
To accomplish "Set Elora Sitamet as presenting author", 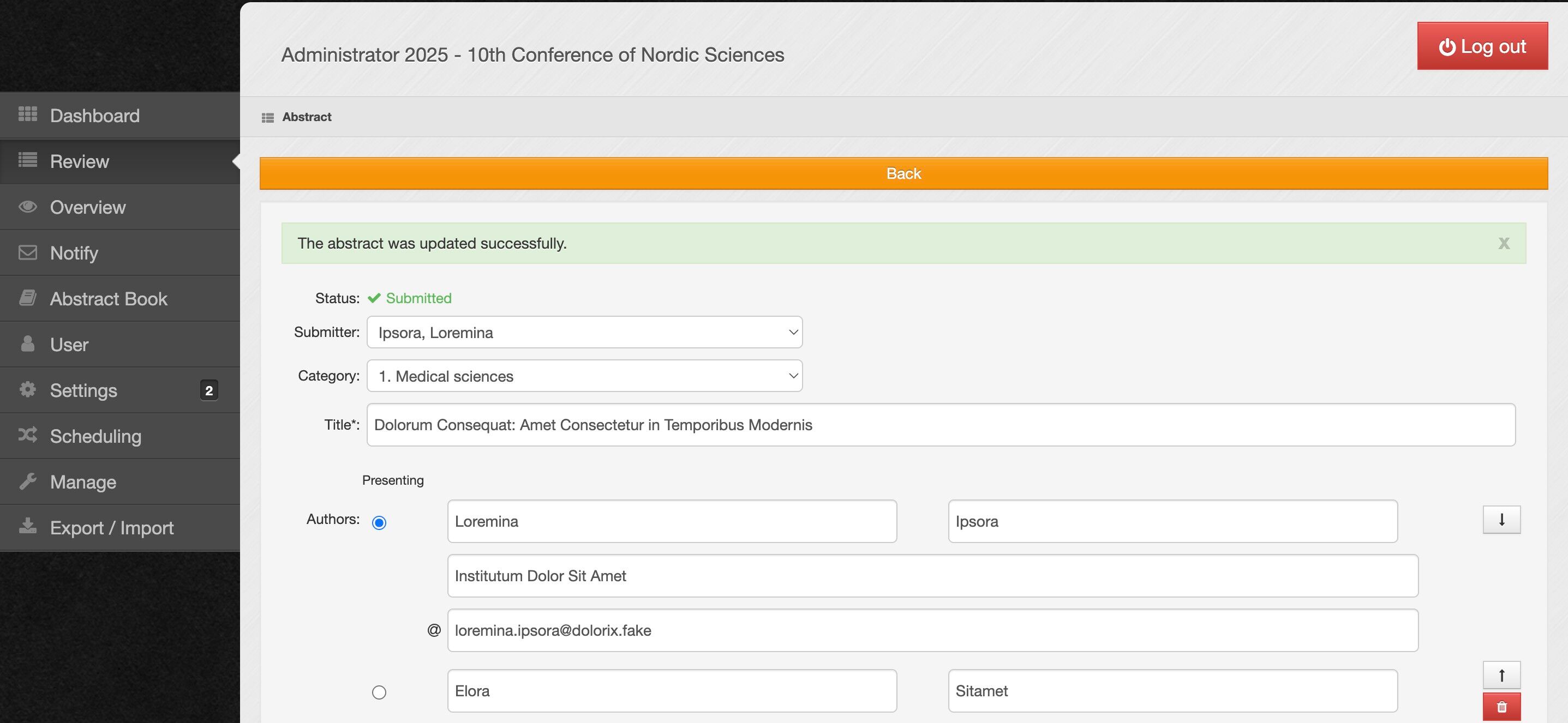I will tap(379, 692).
